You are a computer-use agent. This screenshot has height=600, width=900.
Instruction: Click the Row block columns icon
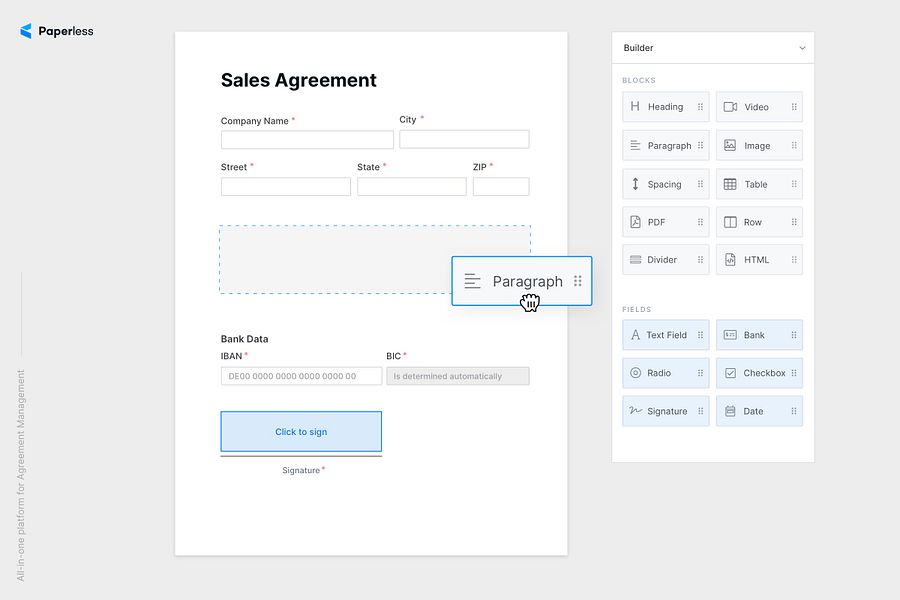pyautogui.click(x=730, y=222)
